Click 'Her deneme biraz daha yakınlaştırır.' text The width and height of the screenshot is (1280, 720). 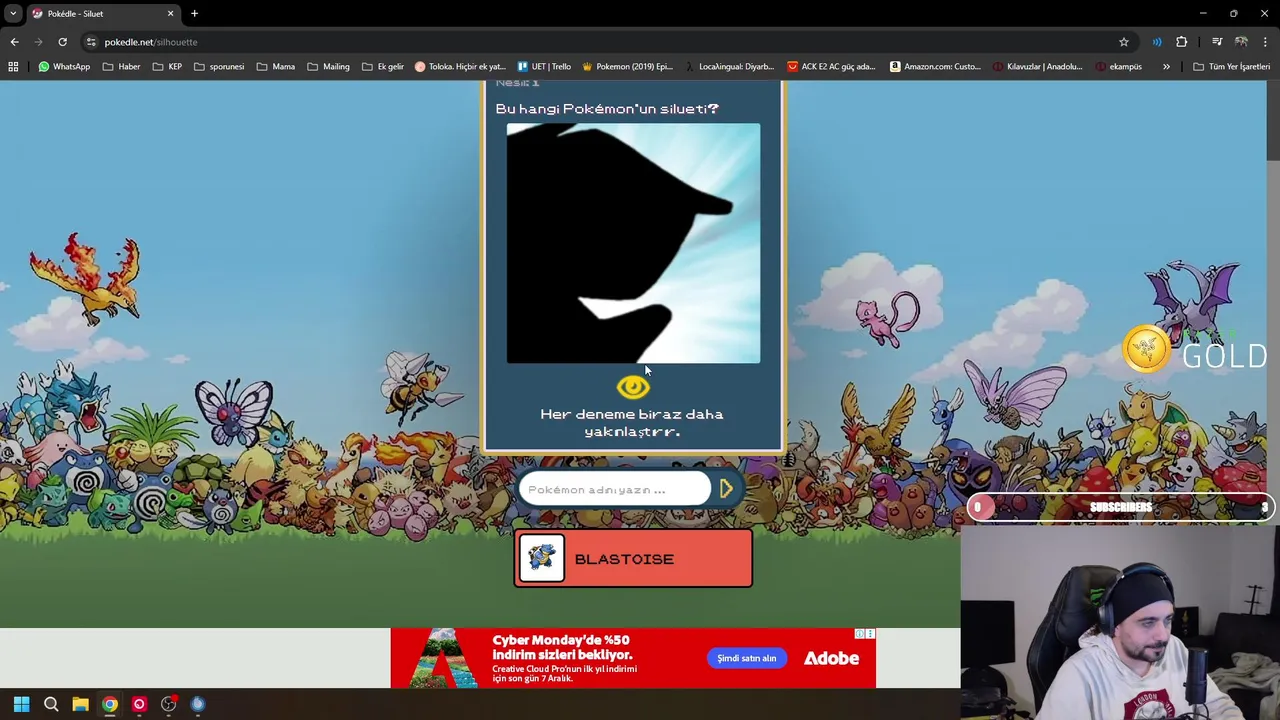[x=632, y=422]
